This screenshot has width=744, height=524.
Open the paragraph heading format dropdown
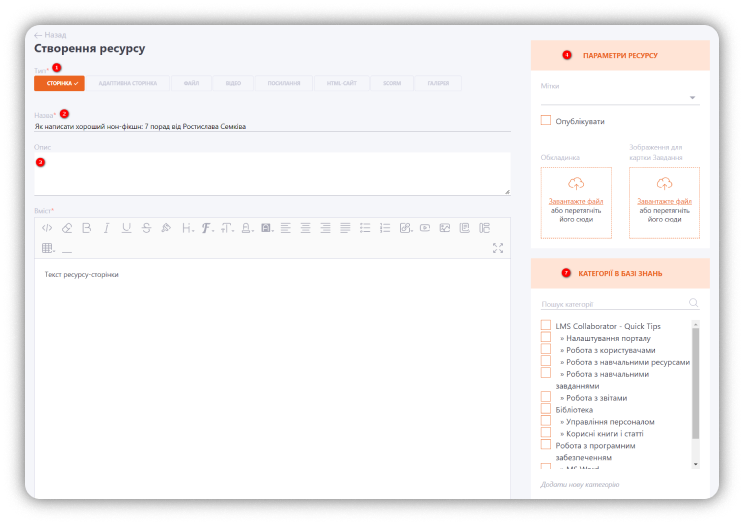[187, 228]
